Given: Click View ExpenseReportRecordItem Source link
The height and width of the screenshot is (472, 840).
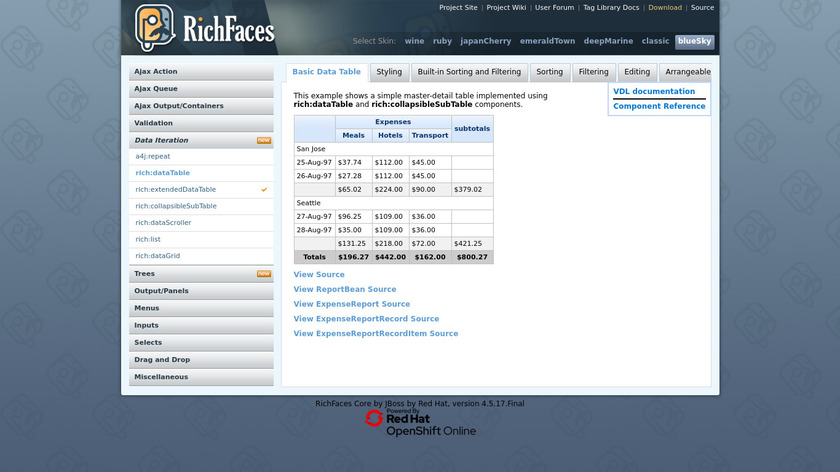Looking at the screenshot, I should [x=376, y=333].
